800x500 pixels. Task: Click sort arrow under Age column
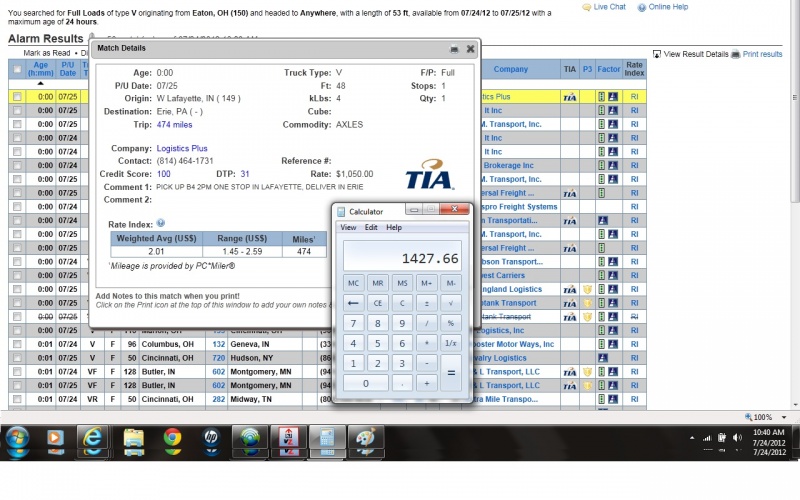pos(40,83)
